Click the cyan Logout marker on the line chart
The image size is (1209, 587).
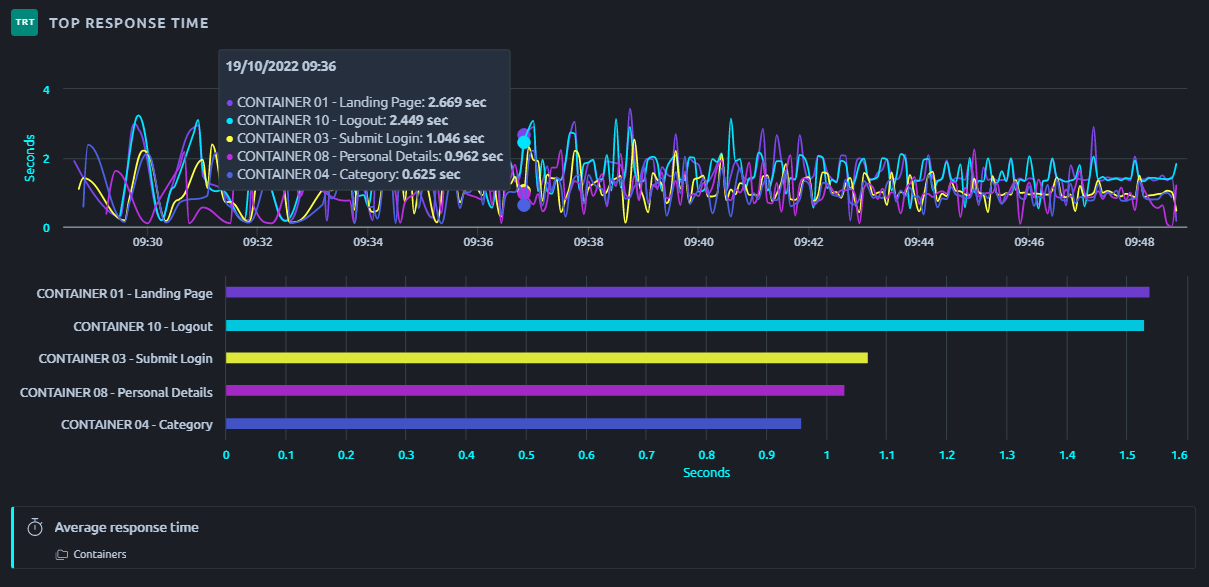pos(524,142)
